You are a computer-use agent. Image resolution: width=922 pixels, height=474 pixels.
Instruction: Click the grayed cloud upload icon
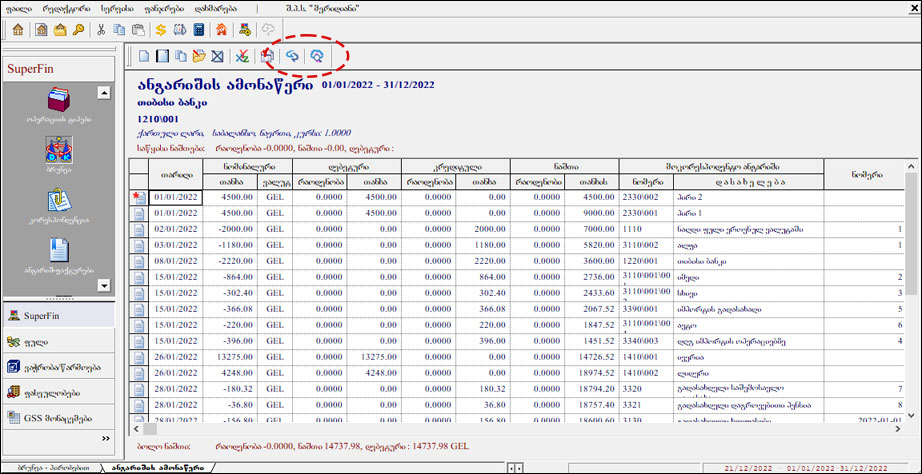pos(268,29)
